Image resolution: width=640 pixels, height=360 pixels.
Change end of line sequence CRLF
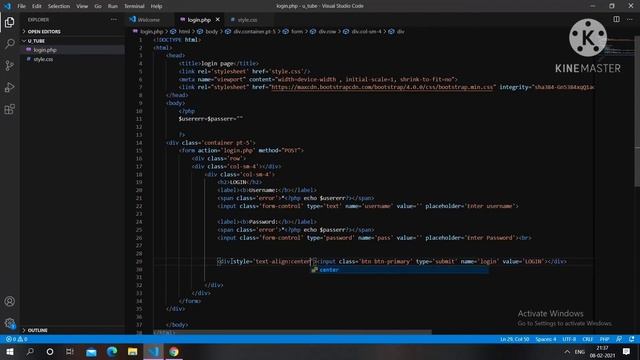click(x=587, y=339)
